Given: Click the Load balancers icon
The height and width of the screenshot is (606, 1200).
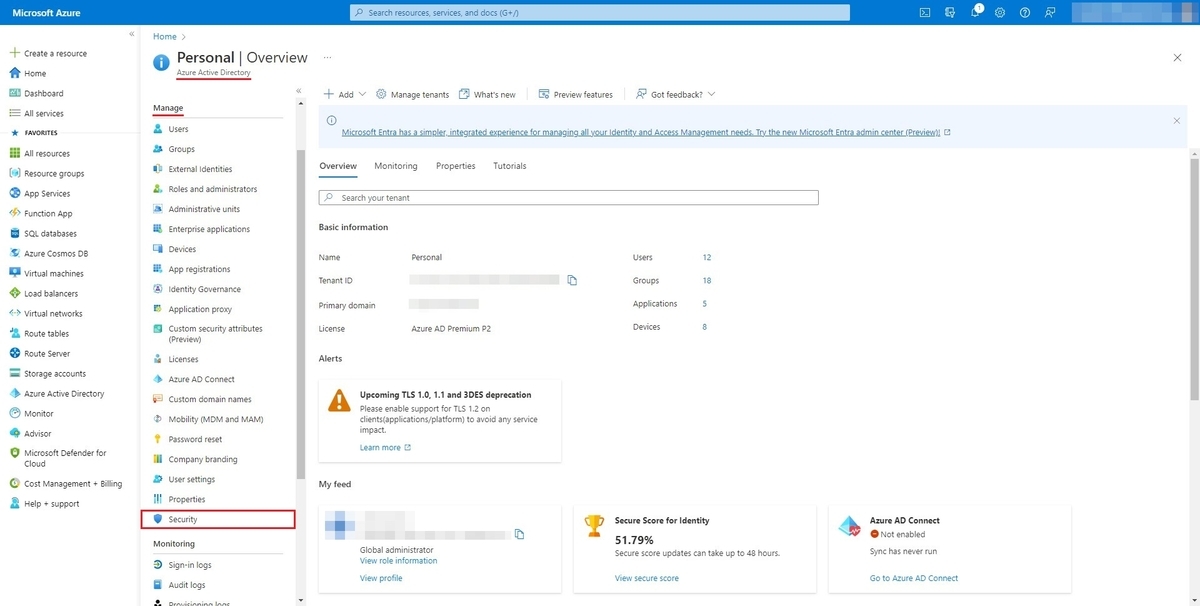Looking at the screenshot, I should [15, 293].
